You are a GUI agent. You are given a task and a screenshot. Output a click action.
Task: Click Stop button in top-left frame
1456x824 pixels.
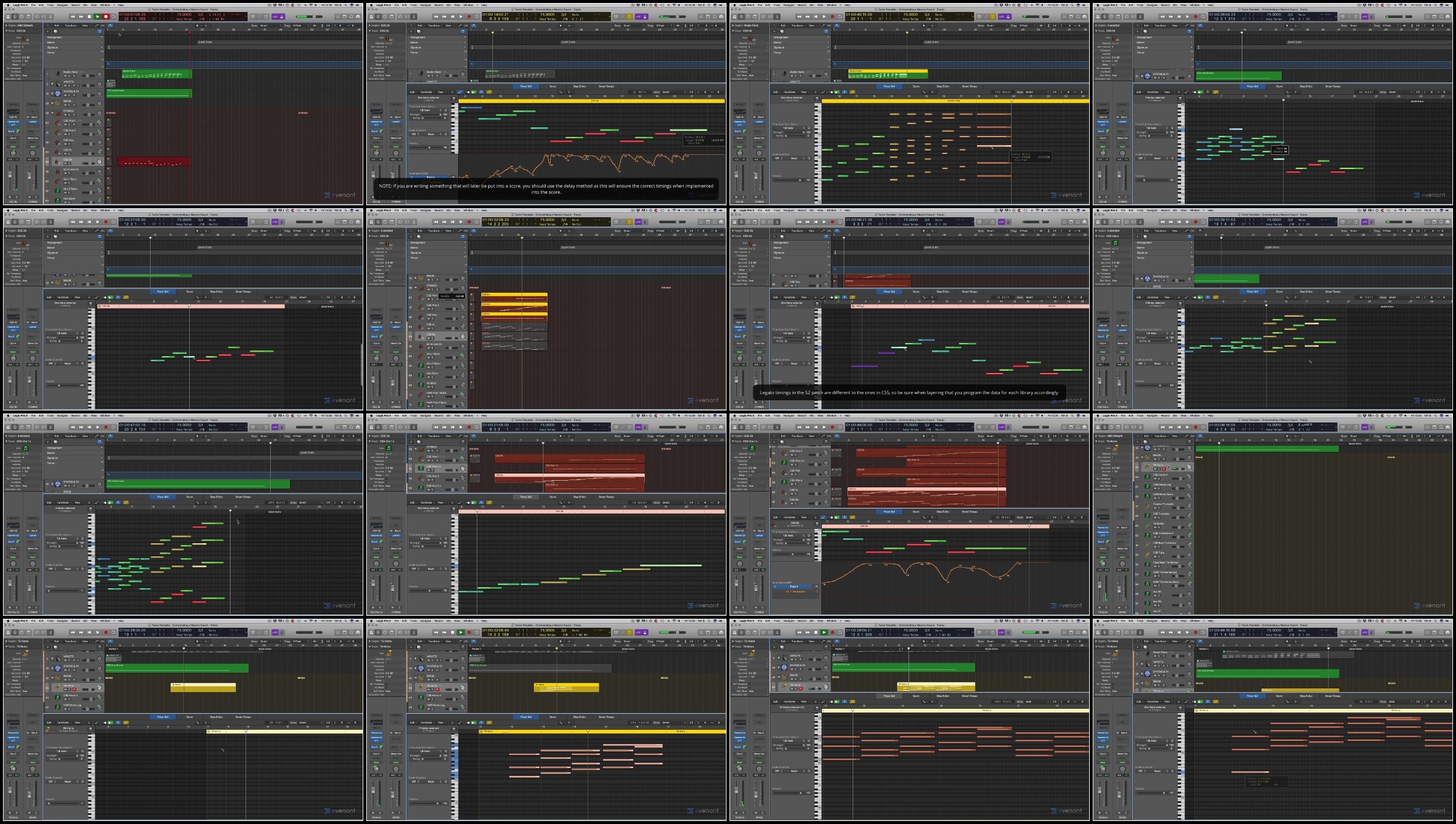(x=89, y=16)
